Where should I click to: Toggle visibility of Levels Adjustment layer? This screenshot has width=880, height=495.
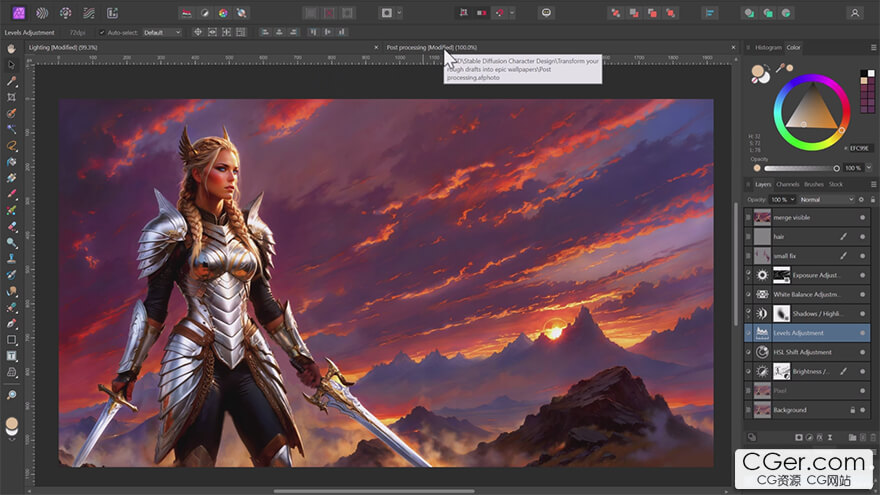coord(863,333)
